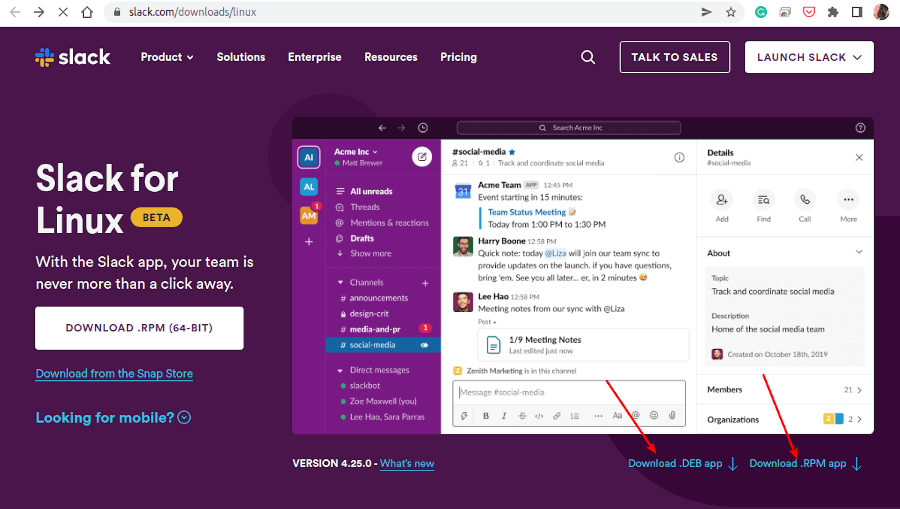Open the browser extensions puzzle icon
The image size is (900, 509).
click(832, 12)
